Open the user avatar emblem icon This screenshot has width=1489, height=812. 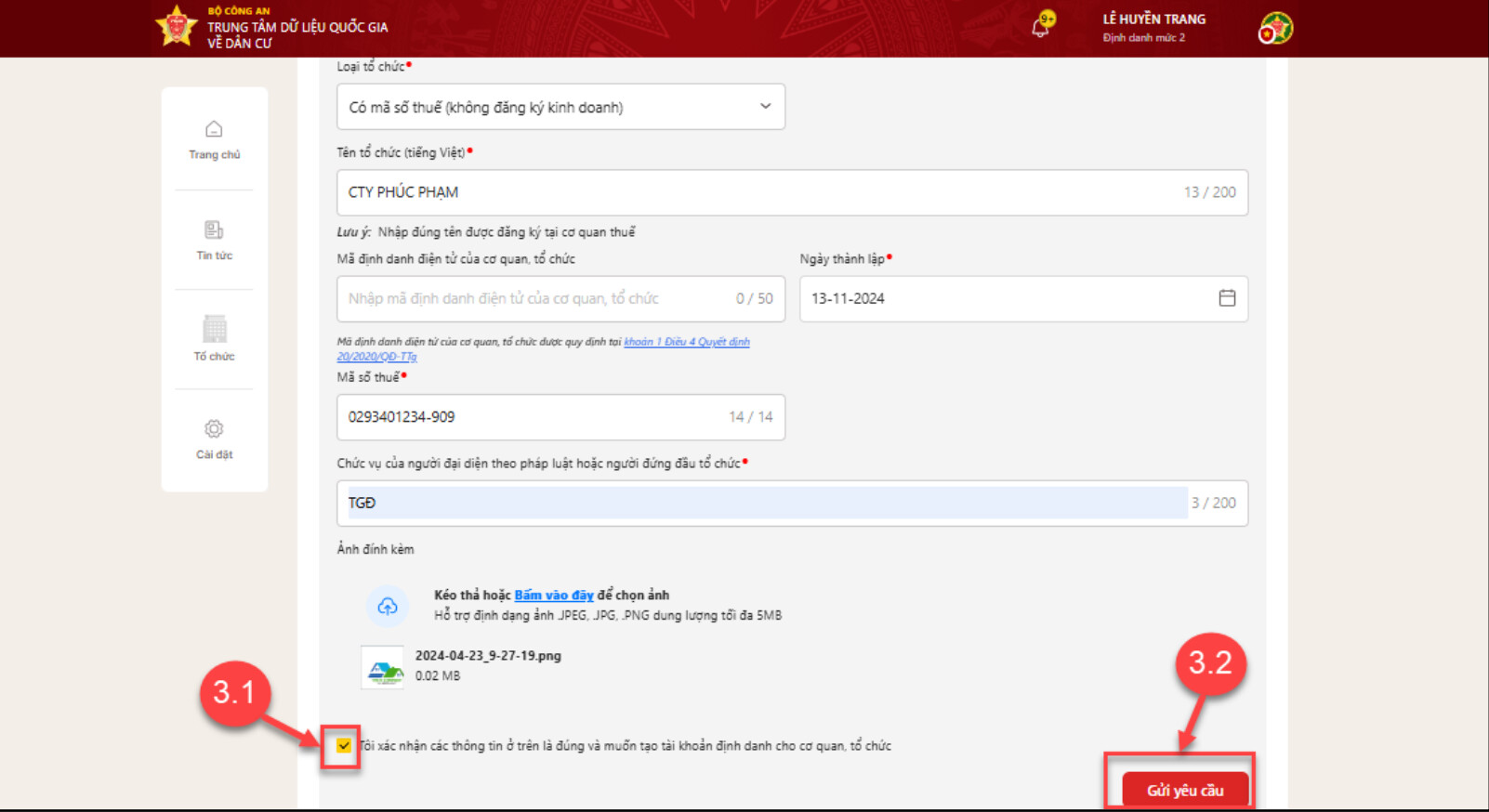tap(1275, 29)
